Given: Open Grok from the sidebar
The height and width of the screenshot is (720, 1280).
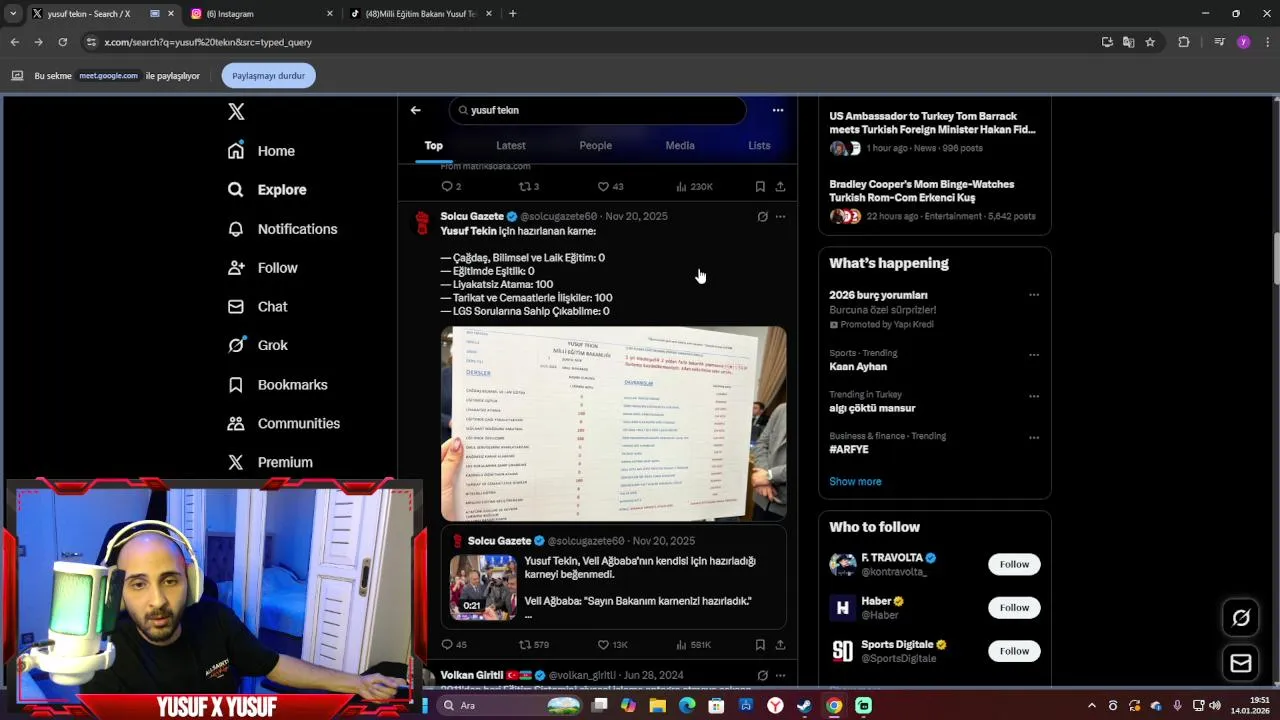Looking at the screenshot, I should point(257,345).
